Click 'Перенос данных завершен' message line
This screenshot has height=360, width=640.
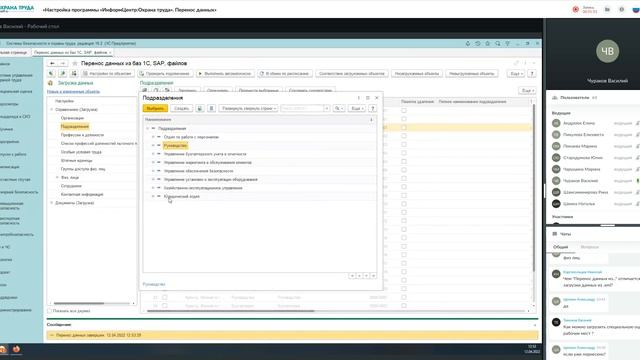[292, 335]
